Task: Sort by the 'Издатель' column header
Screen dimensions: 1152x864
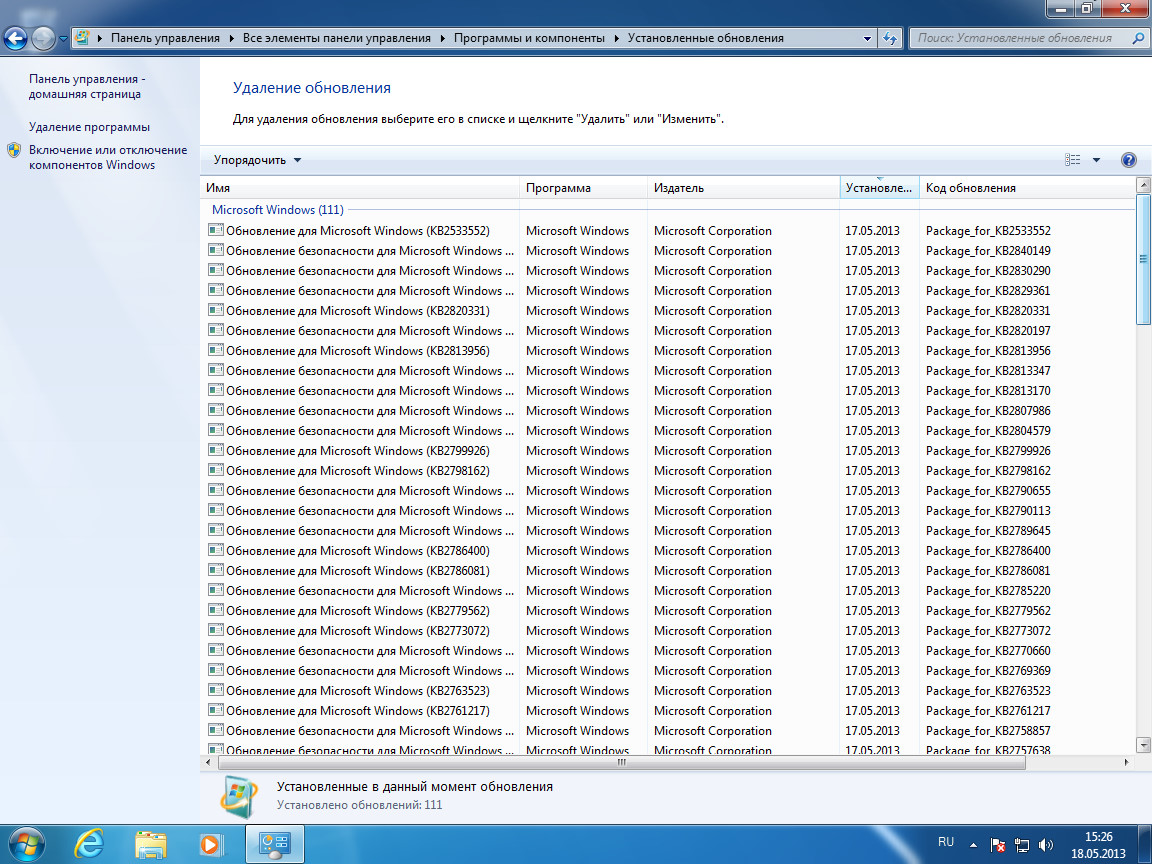Action: point(744,188)
